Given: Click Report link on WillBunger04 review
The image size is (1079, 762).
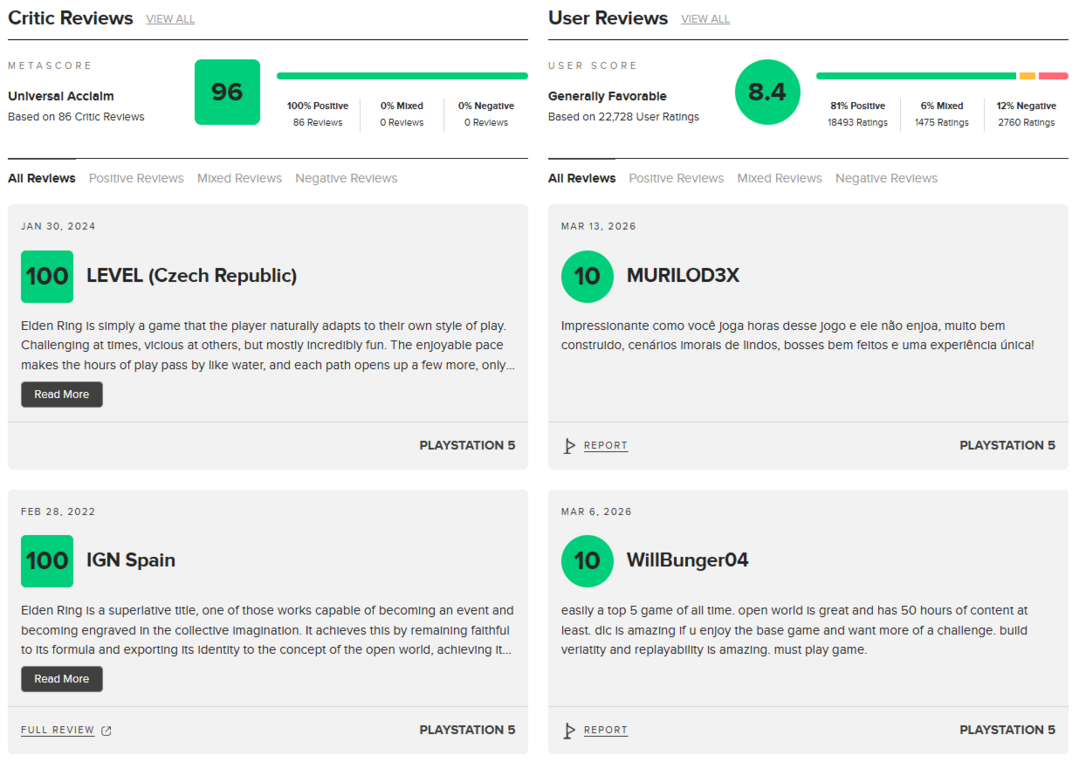Looking at the screenshot, I should [x=605, y=730].
